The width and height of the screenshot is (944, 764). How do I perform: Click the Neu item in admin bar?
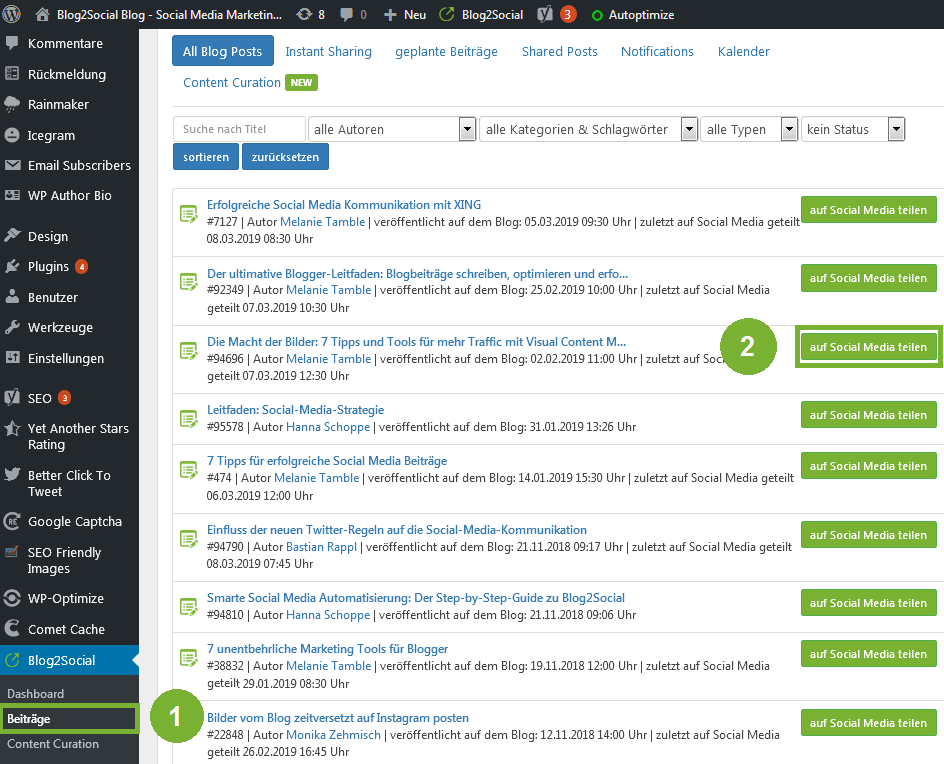click(x=405, y=14)
